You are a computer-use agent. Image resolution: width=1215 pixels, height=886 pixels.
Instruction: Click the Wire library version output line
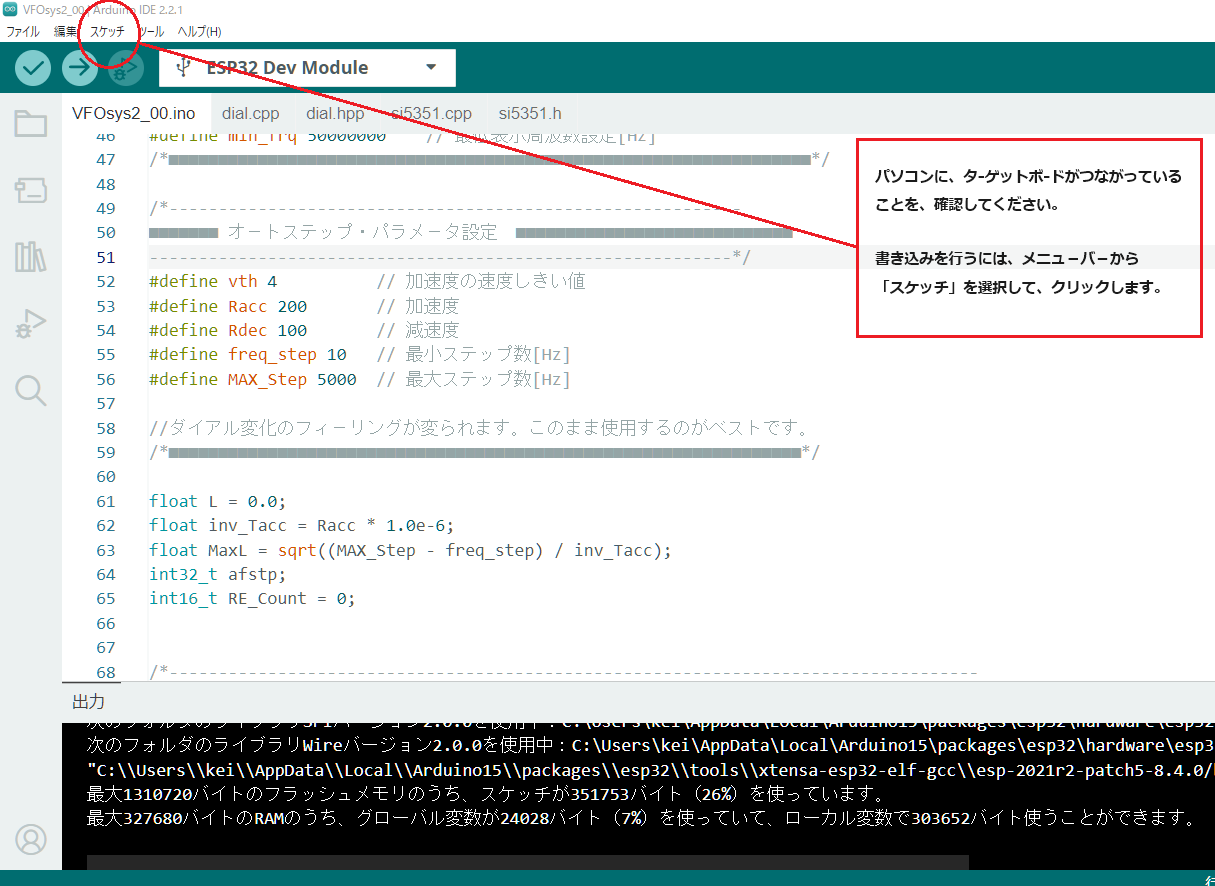tap(651, 746)
